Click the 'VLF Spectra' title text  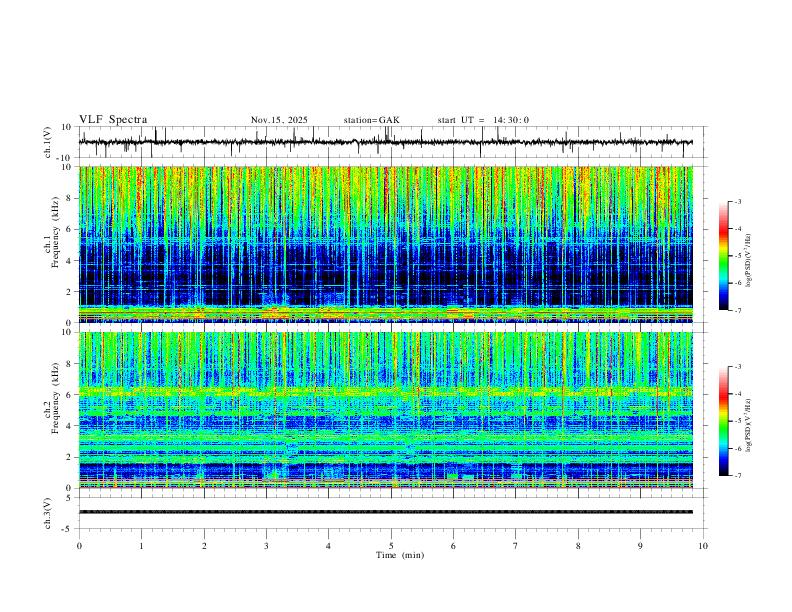[x=113, y=120]
